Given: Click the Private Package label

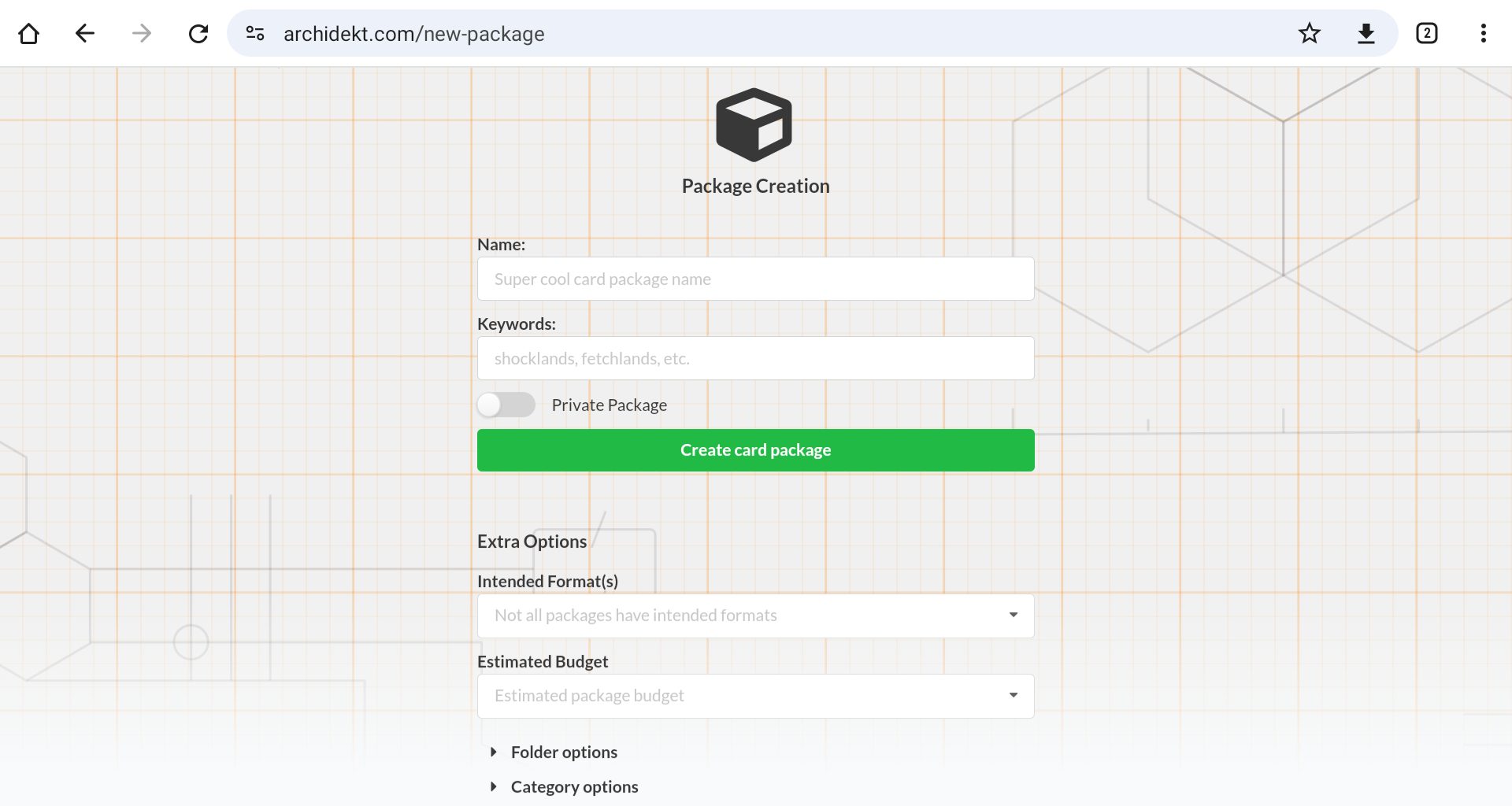Looking at the screenshot, I should click(609, 405).
